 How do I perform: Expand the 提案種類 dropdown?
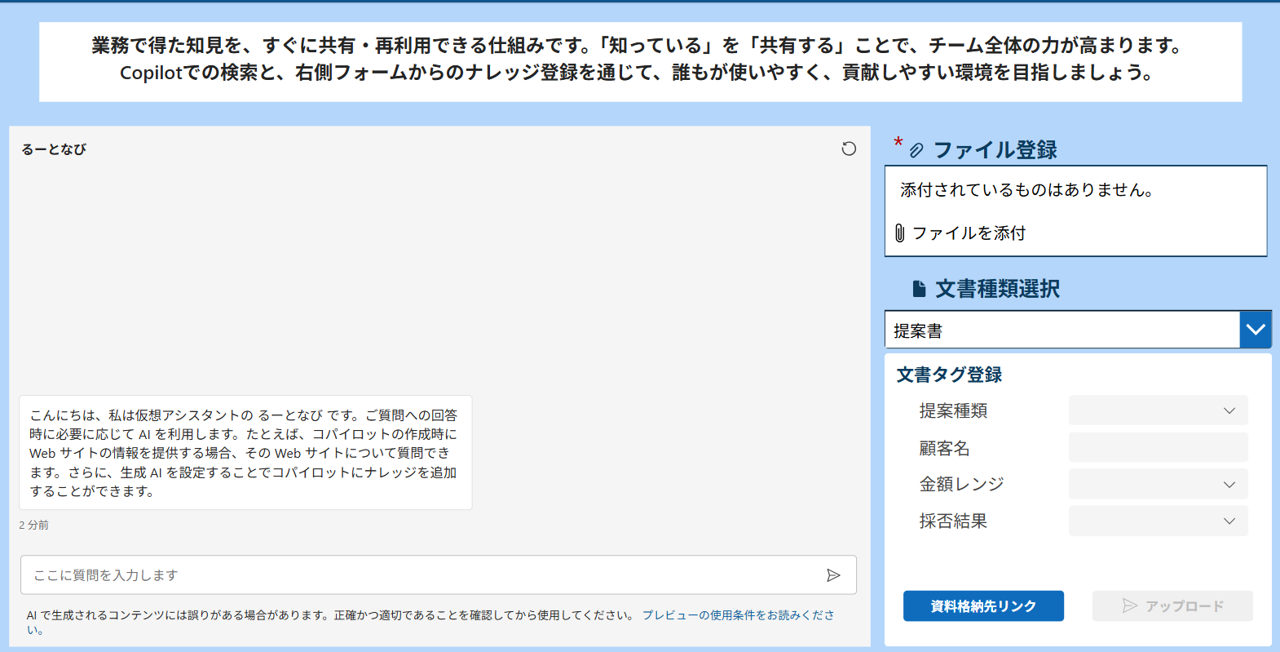coord(1158,410)
